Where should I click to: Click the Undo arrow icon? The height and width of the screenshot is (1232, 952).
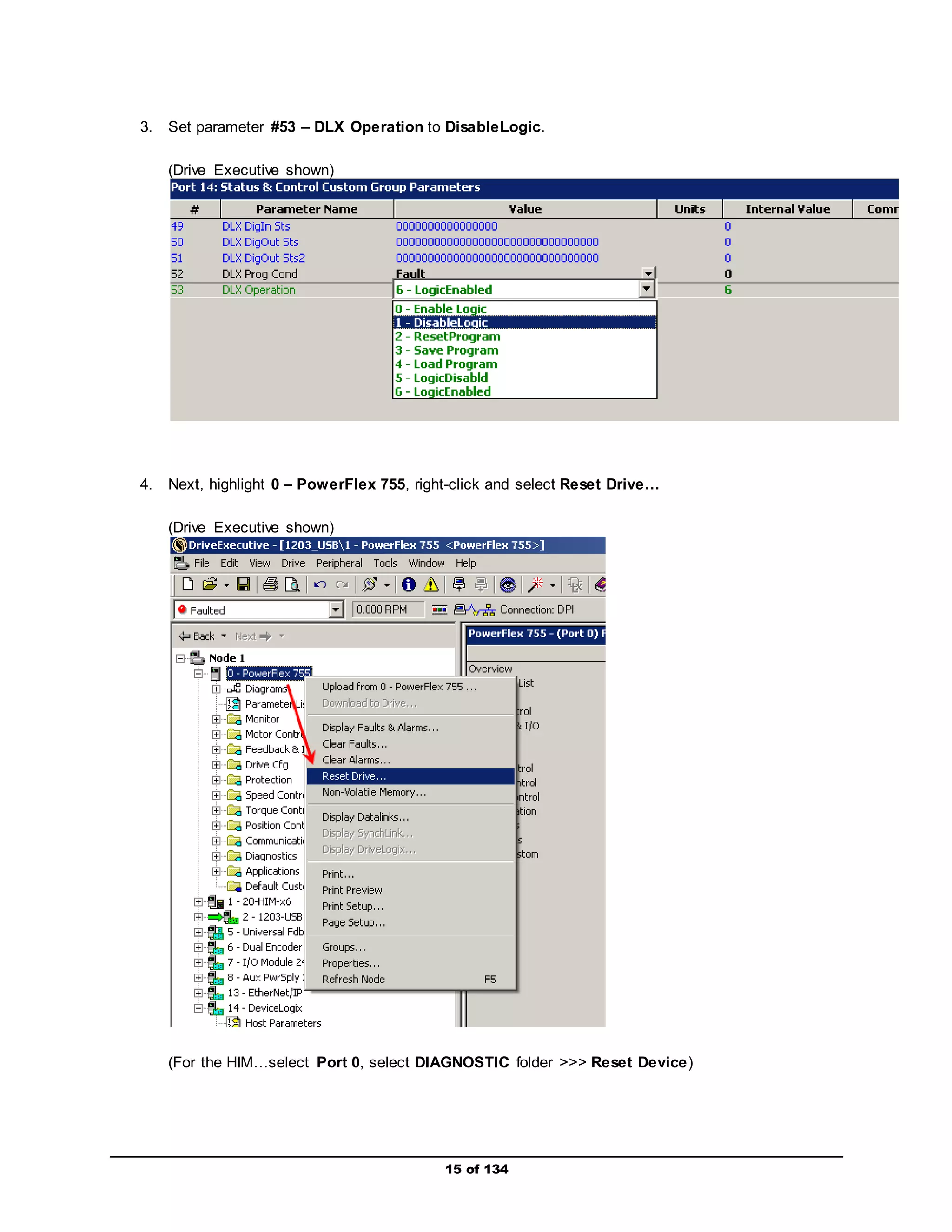point(320,585)
